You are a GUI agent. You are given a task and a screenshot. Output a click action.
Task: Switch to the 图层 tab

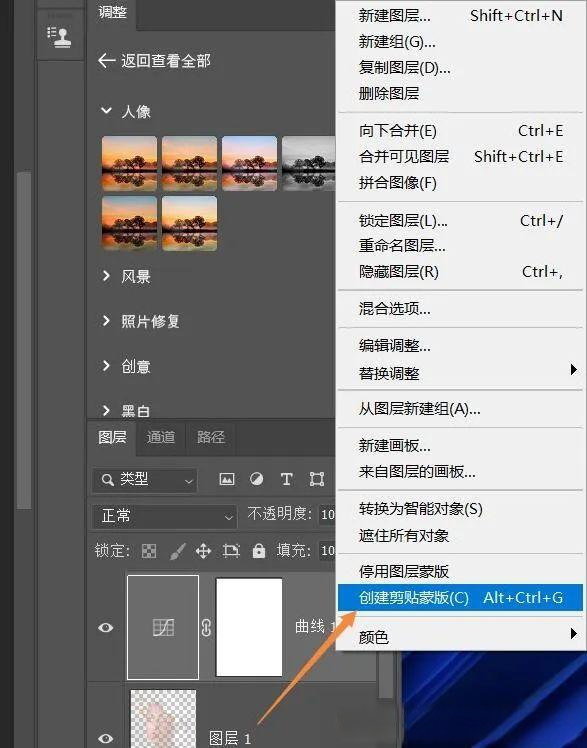[x=112, y=437]
